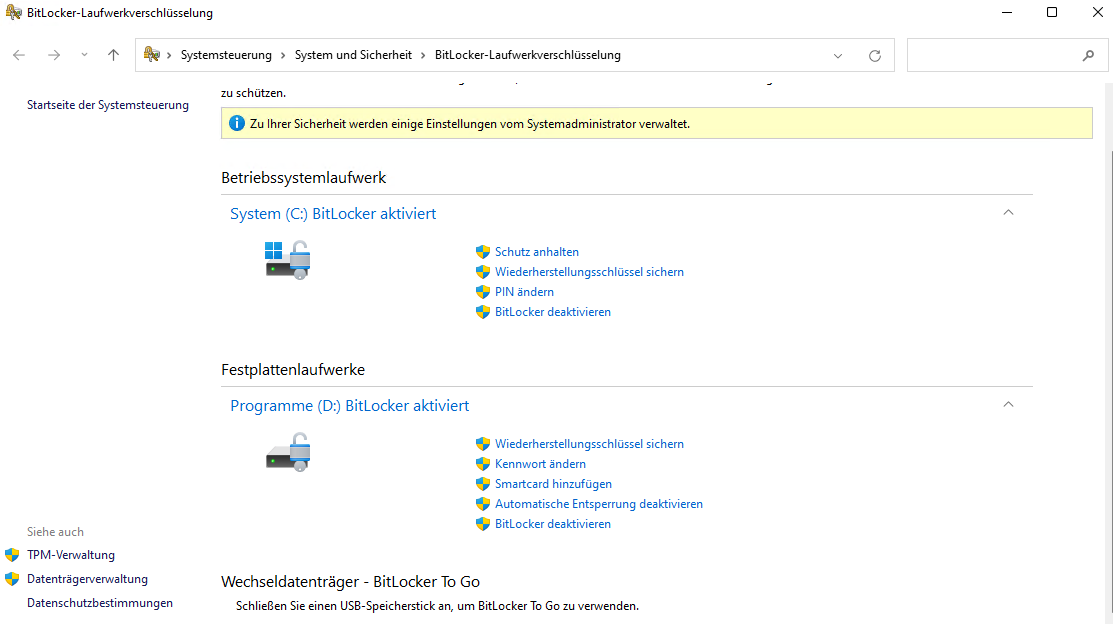Screen dimensions: 1113x624
Task: Click shield icon beside Automatische Entsperrung deaktivieren
Action: coord(483,503)
